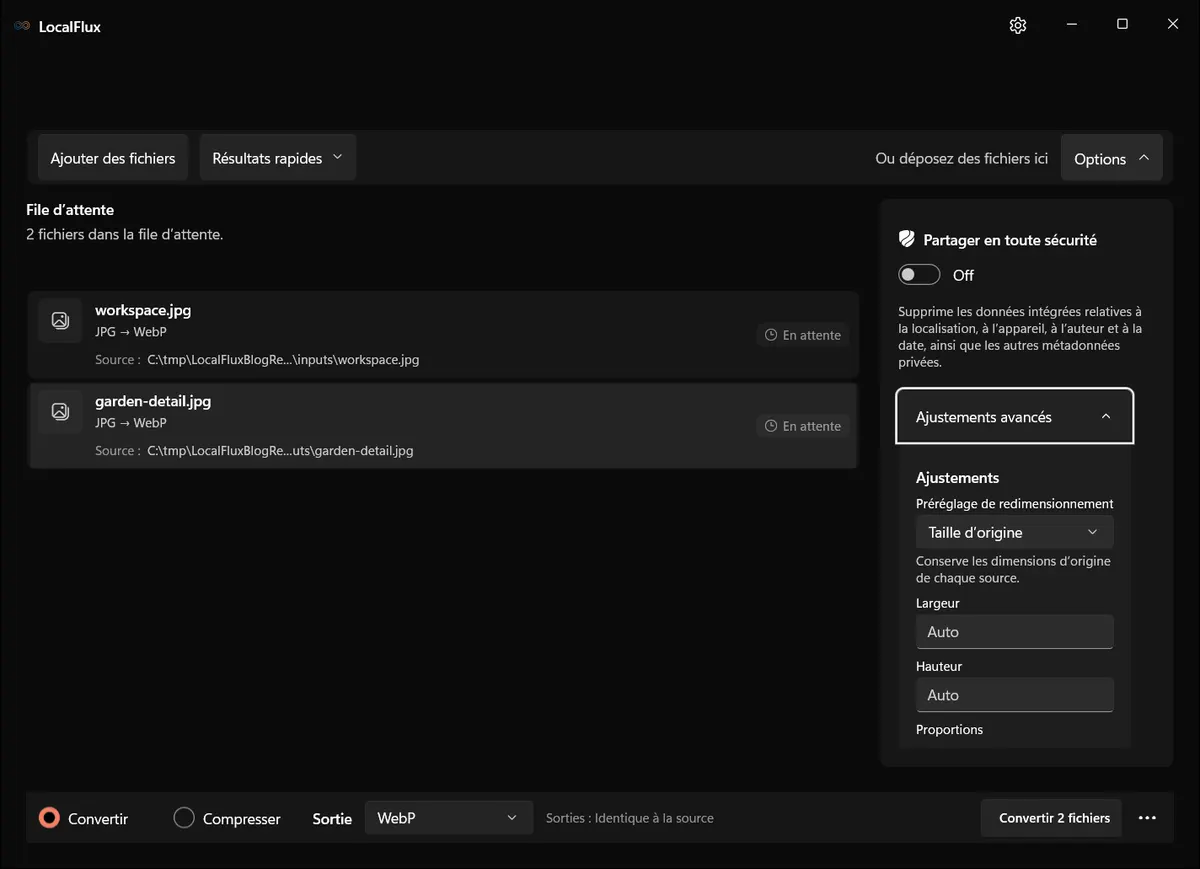The image size is (1200, 869).
Task: Click the clock status of workspace.jpg
Action: 803,335
